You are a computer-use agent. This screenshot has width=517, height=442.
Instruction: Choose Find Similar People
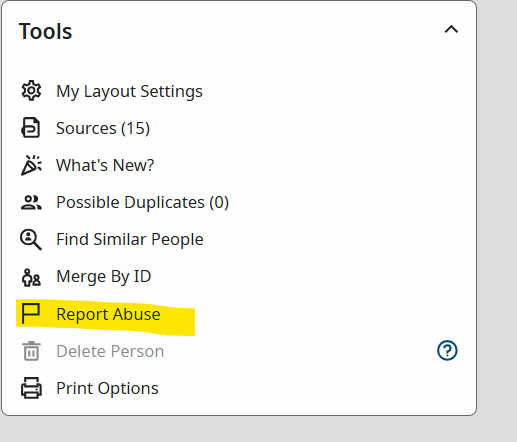(130, 239)
